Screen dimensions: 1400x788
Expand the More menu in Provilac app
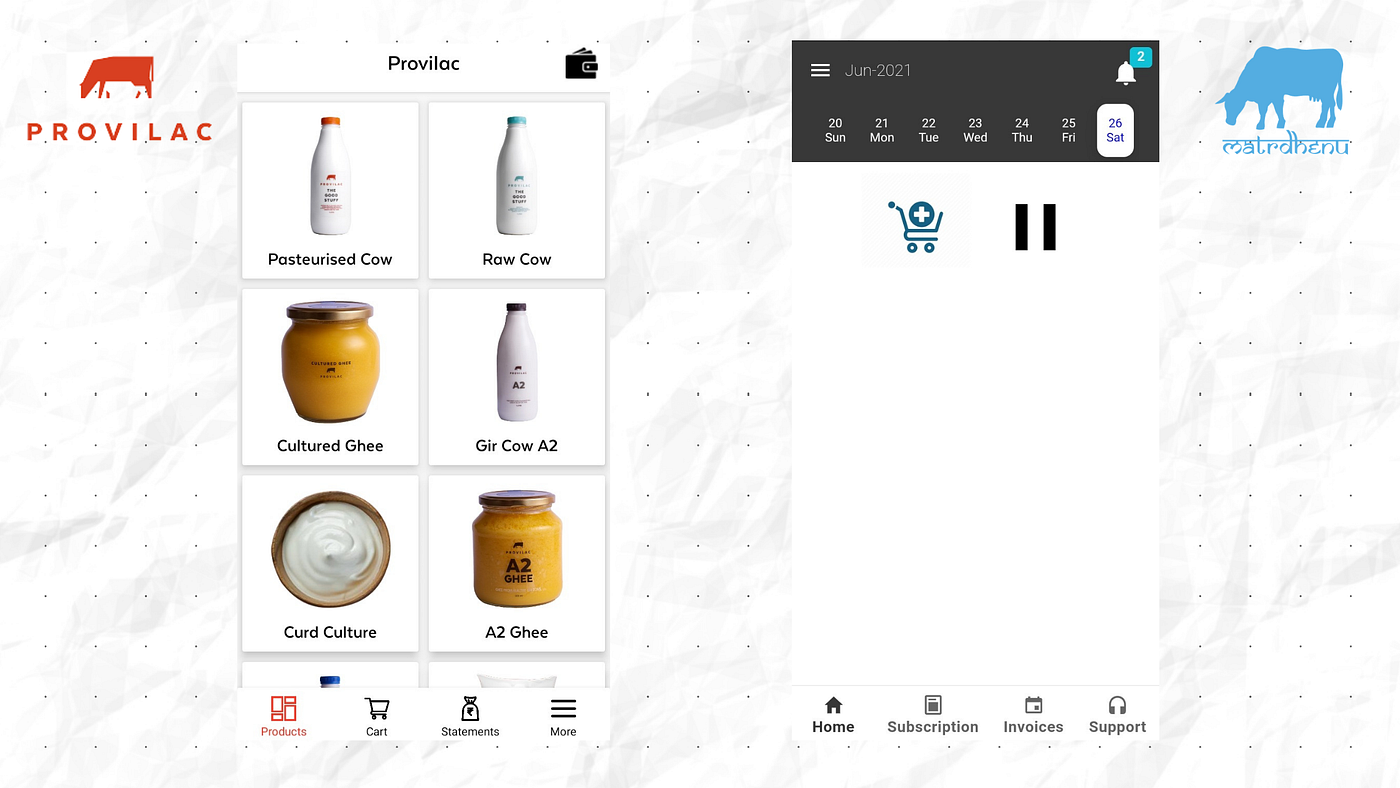pyautogui.click(x=563, y=714)
